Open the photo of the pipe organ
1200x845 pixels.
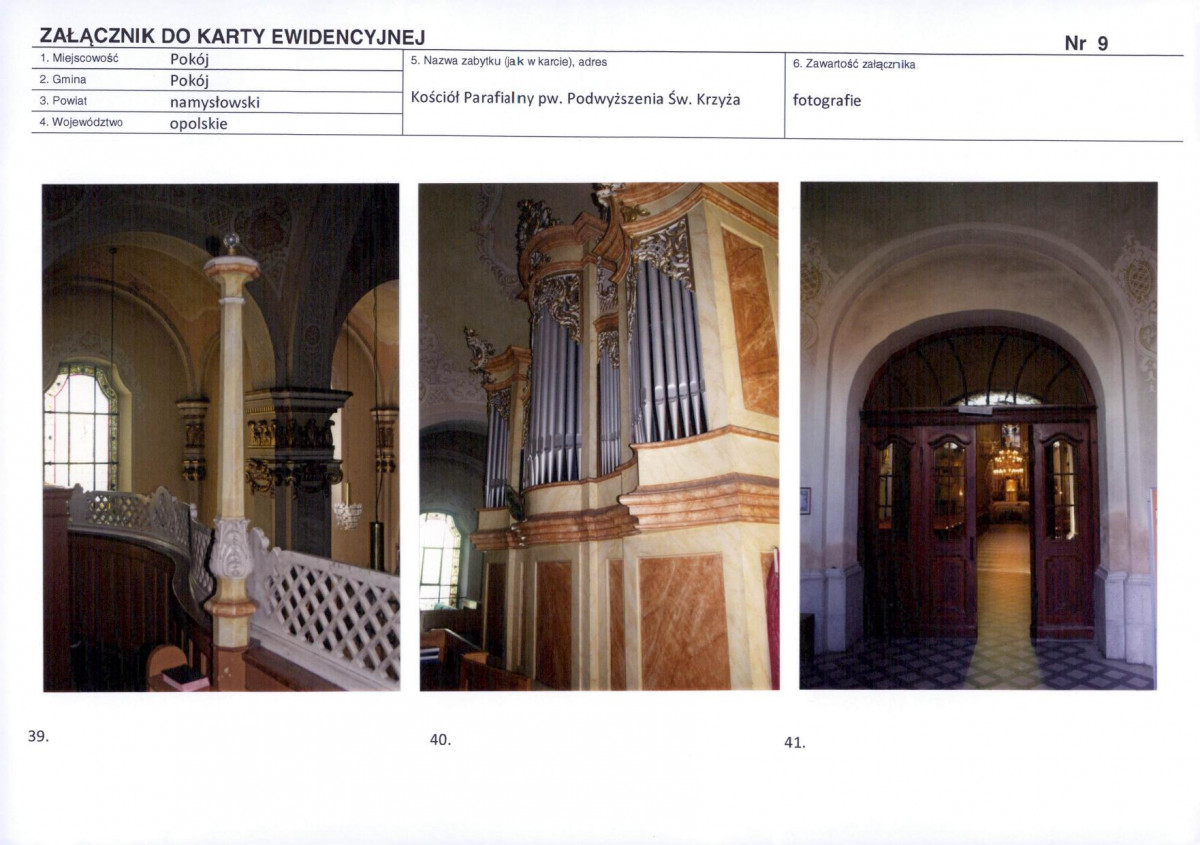598,436
